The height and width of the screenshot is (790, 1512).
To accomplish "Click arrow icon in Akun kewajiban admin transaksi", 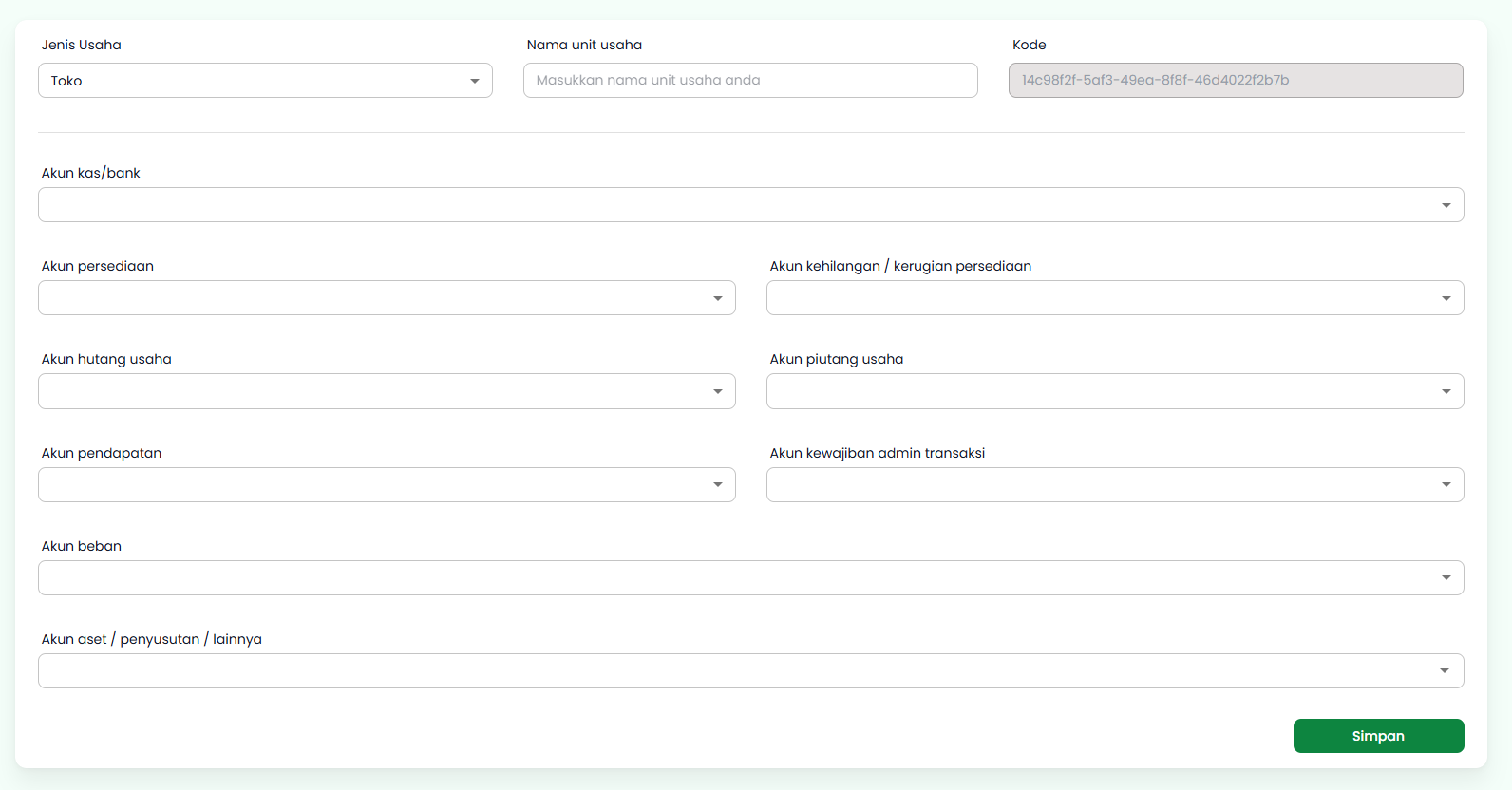I will (x=1446, y=485).
